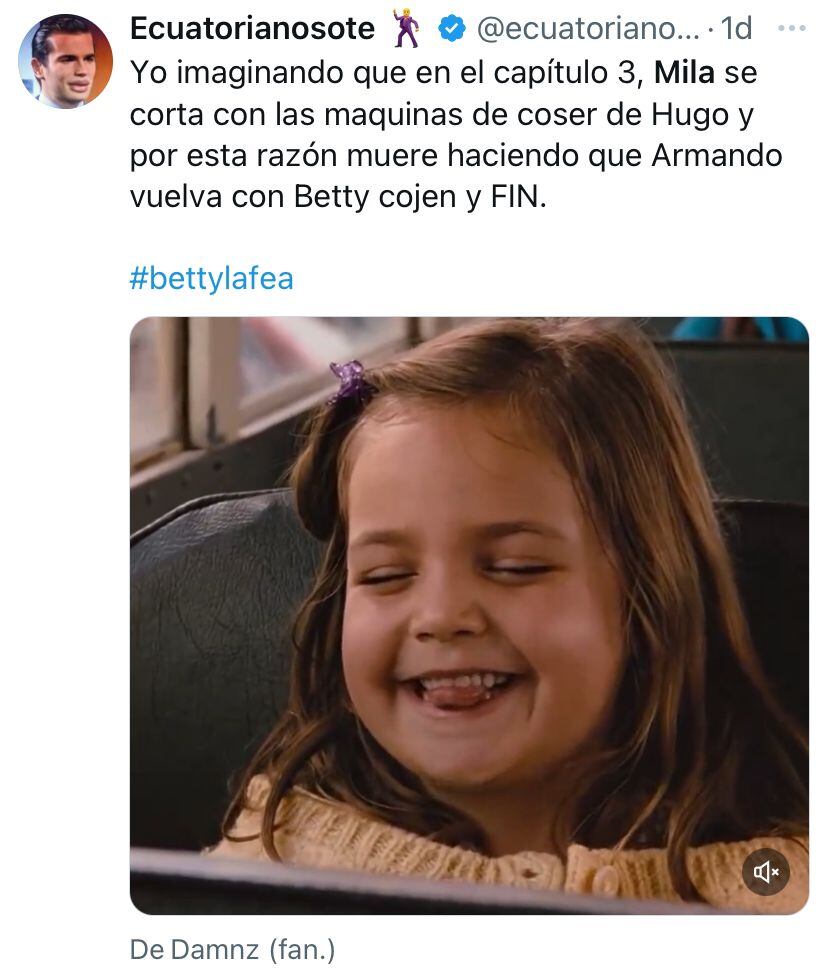The width and height of the screenshot is (828, 974).
Task: Click the word FIN. ending the tweet
Action: [x=519, y=197]
